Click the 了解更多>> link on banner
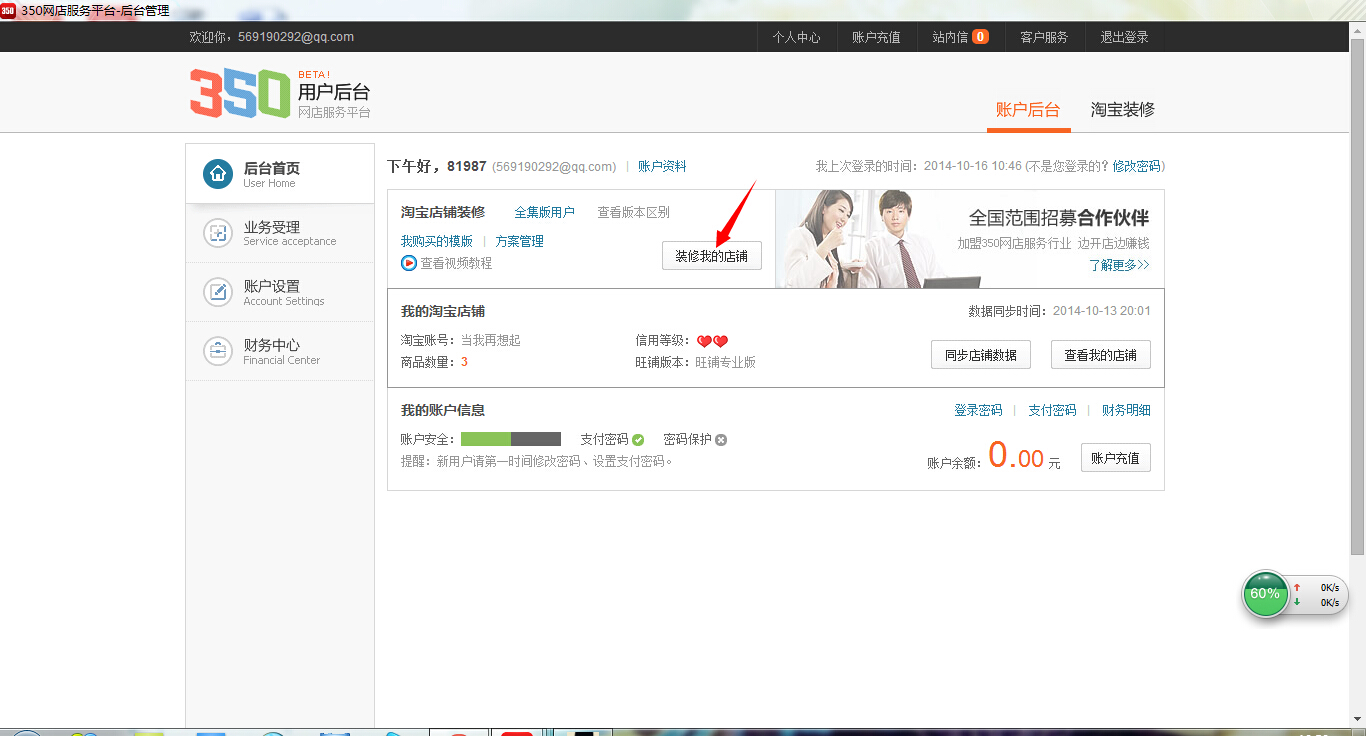 point(1119,266)
